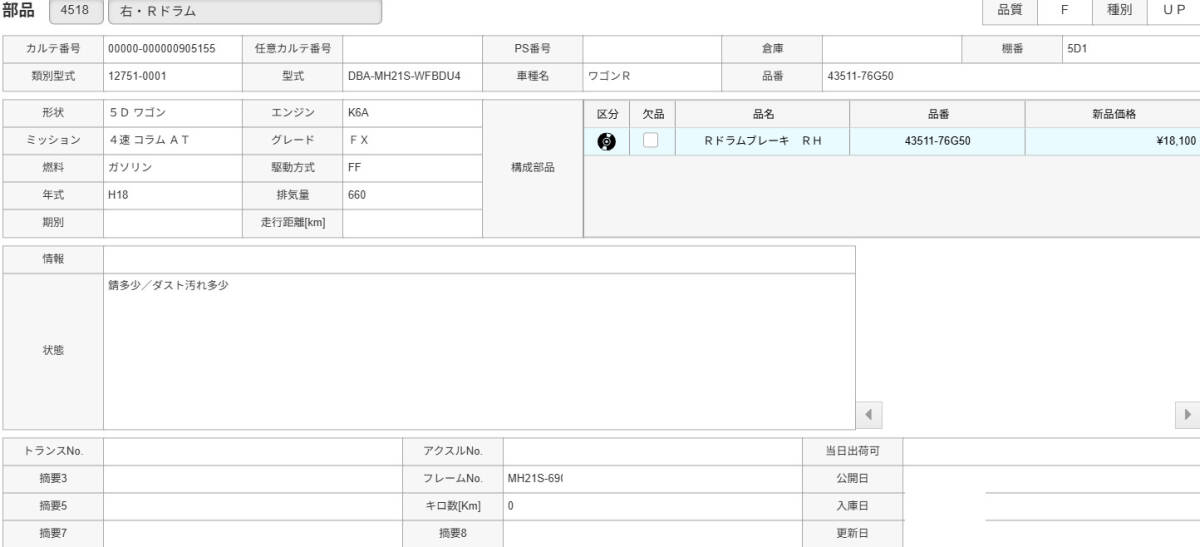Click the part number cell 43511-76G50 in table
Image resolution: width=1200 pixels, height=547 pixels.
coord(937,141)
